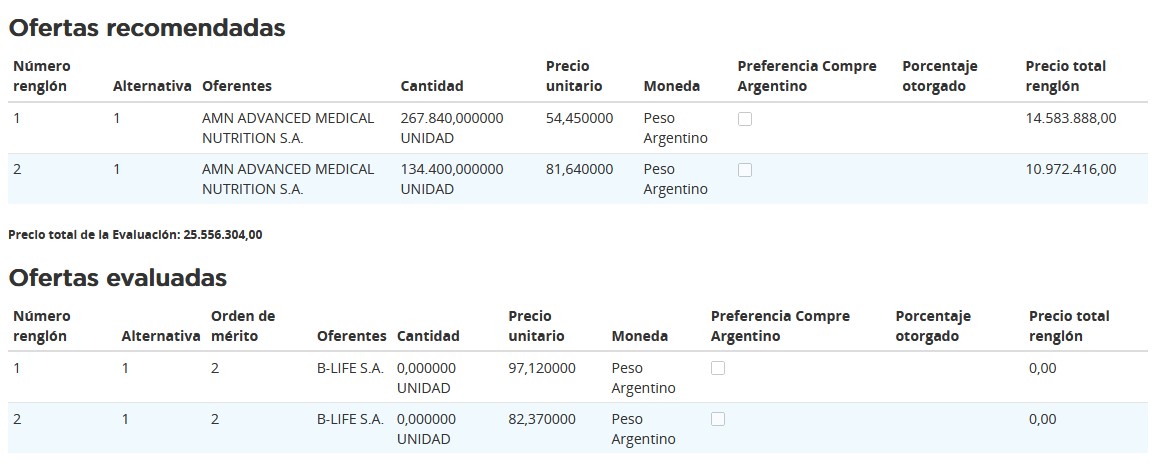Screen dimensions: 1158x472
Task: Select the Oferentes header in Ofertas recomendadas
Action: [237, 86]
